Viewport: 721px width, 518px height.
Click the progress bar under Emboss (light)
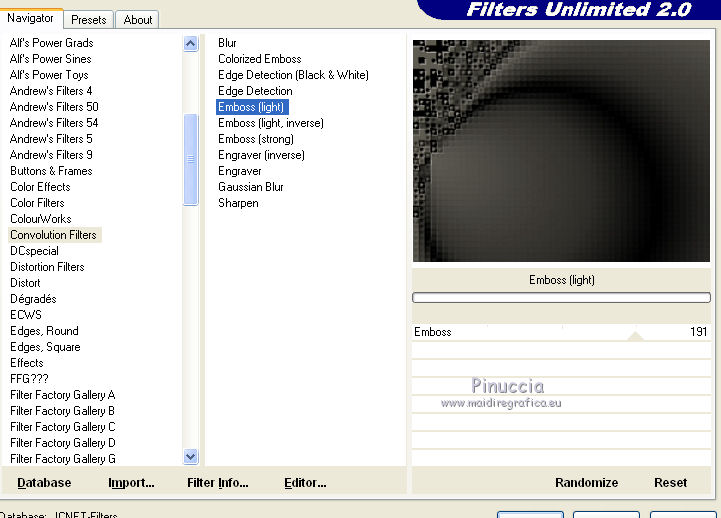pos(561,297)
